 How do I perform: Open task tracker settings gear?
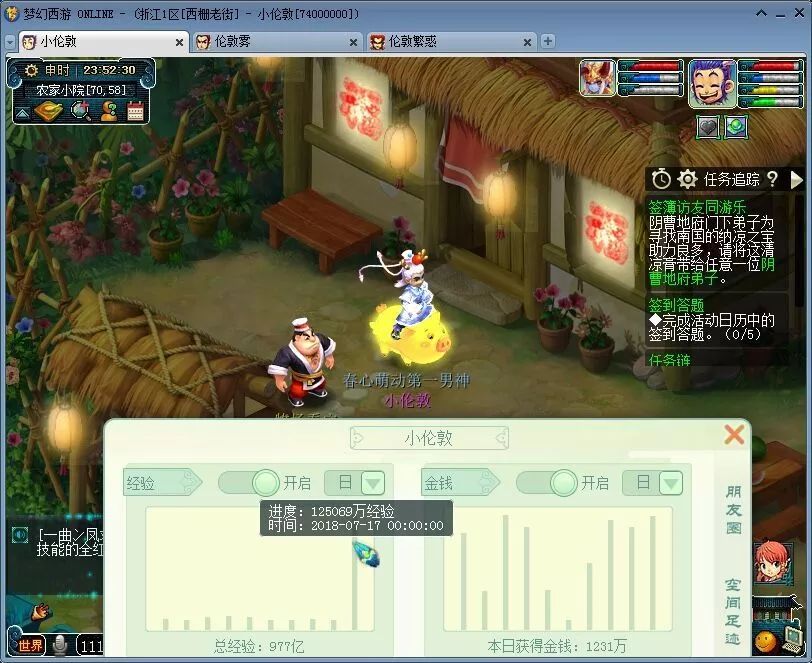[x=687, y=179]
